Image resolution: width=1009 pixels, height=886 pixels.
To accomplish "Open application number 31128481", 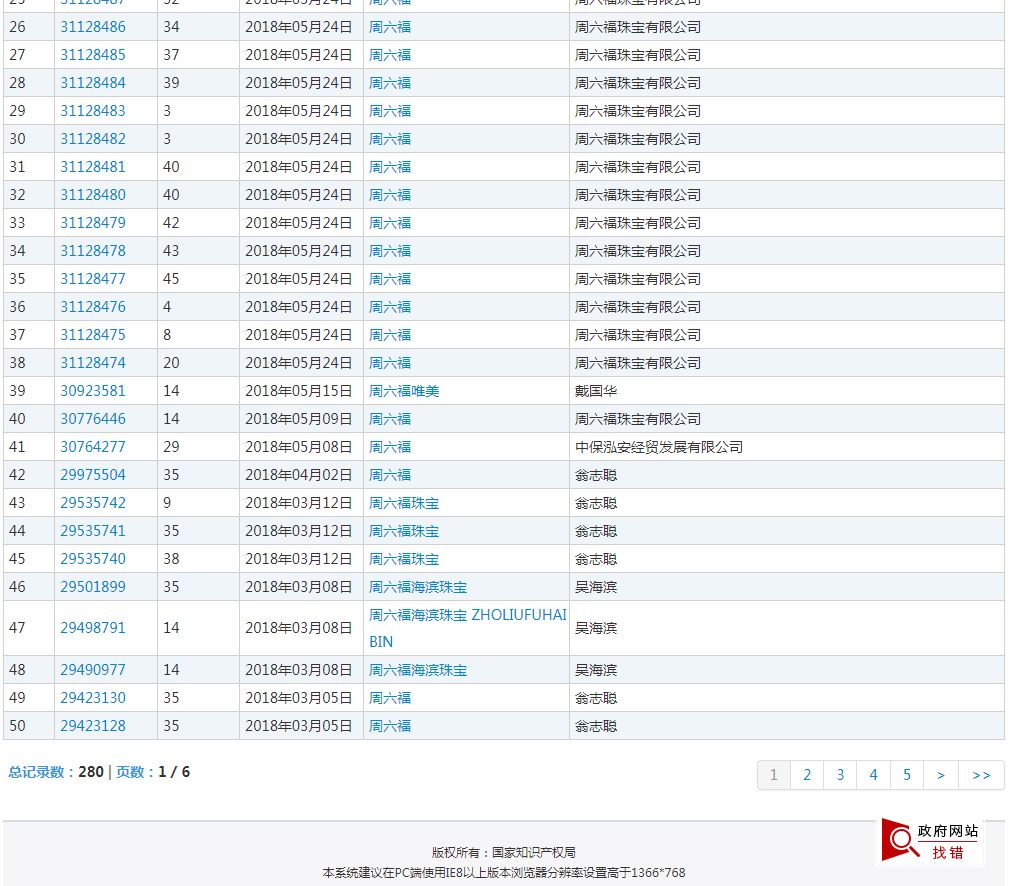I will tap(93, 167).
